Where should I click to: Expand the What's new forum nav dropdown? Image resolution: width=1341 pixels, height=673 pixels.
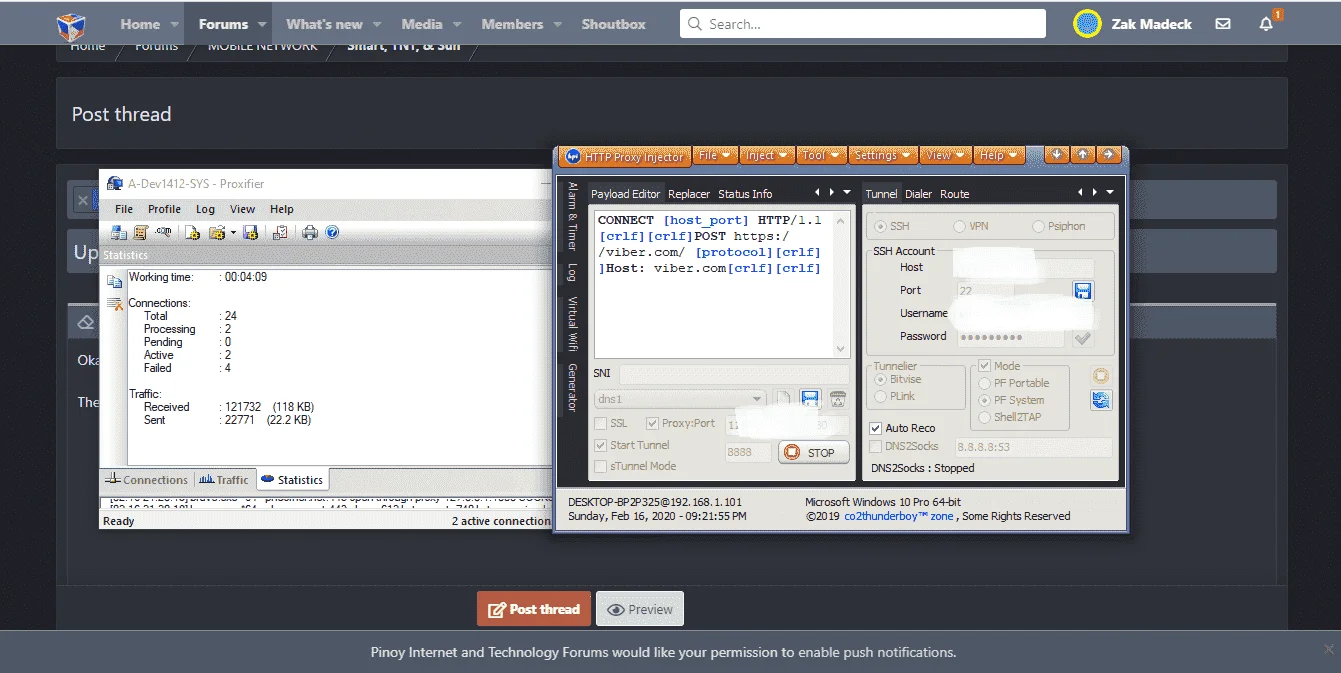coord(378,24)
